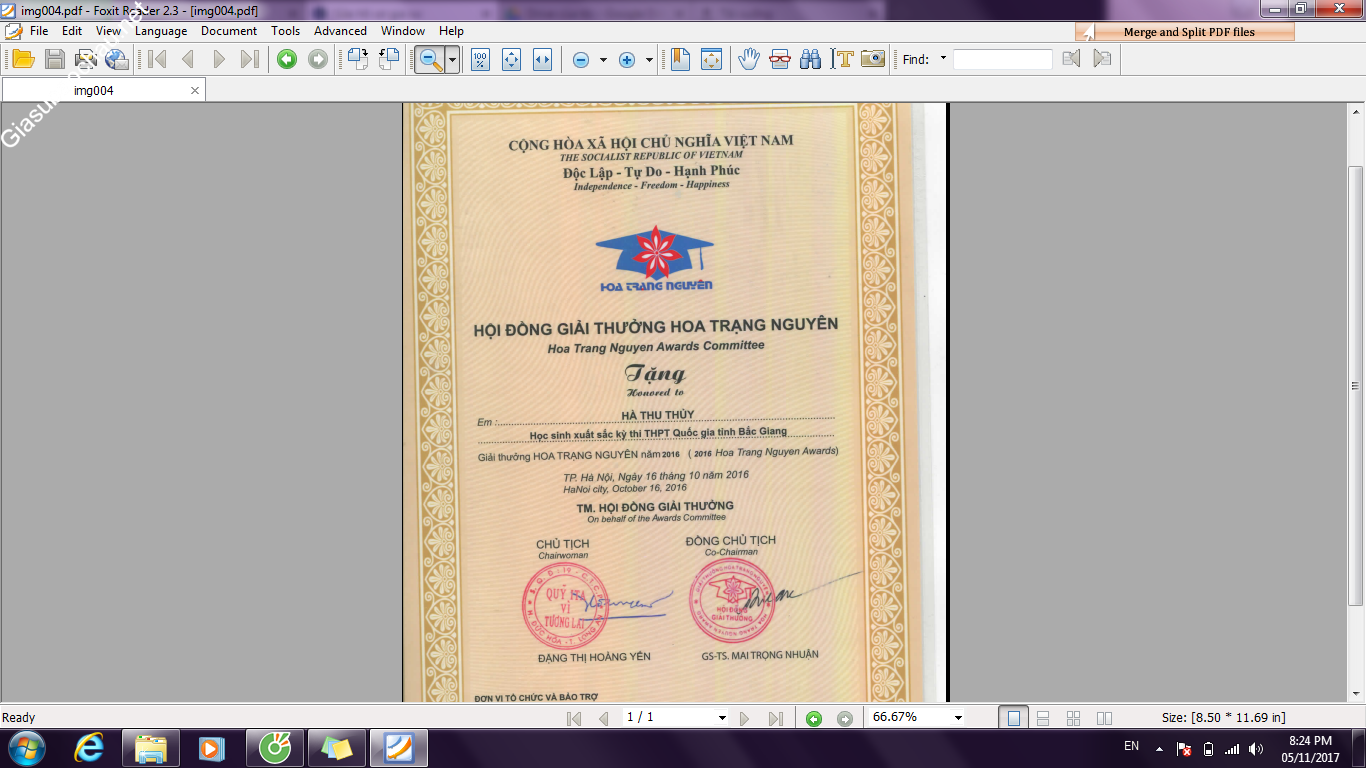The width and height of the screenshot is (1366, 768).
Task: Switch to single page layout mode
Action: pyautogui.click(x=1014, y=718)
